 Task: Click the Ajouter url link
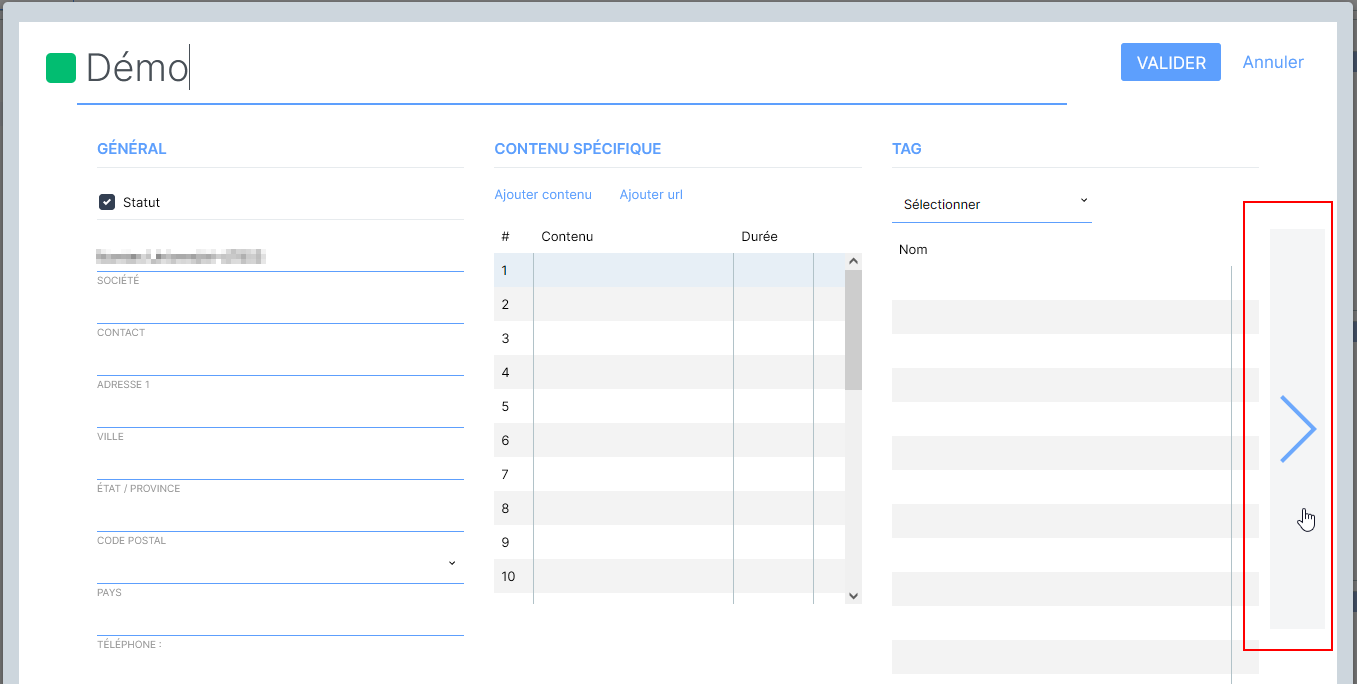(x=651, y=195)
